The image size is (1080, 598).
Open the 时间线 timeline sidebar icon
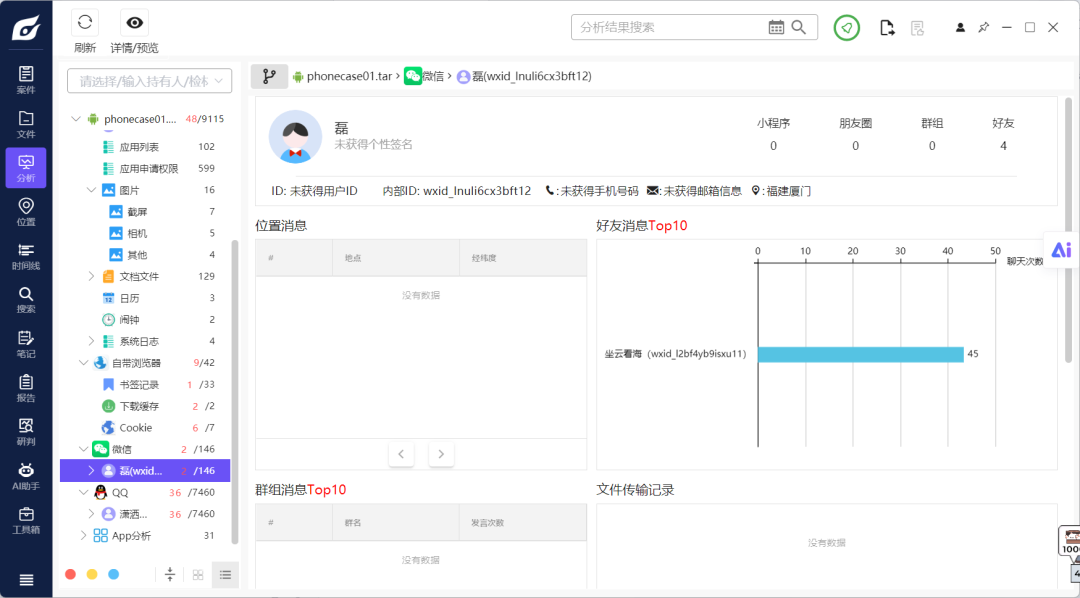click(26, 256)
